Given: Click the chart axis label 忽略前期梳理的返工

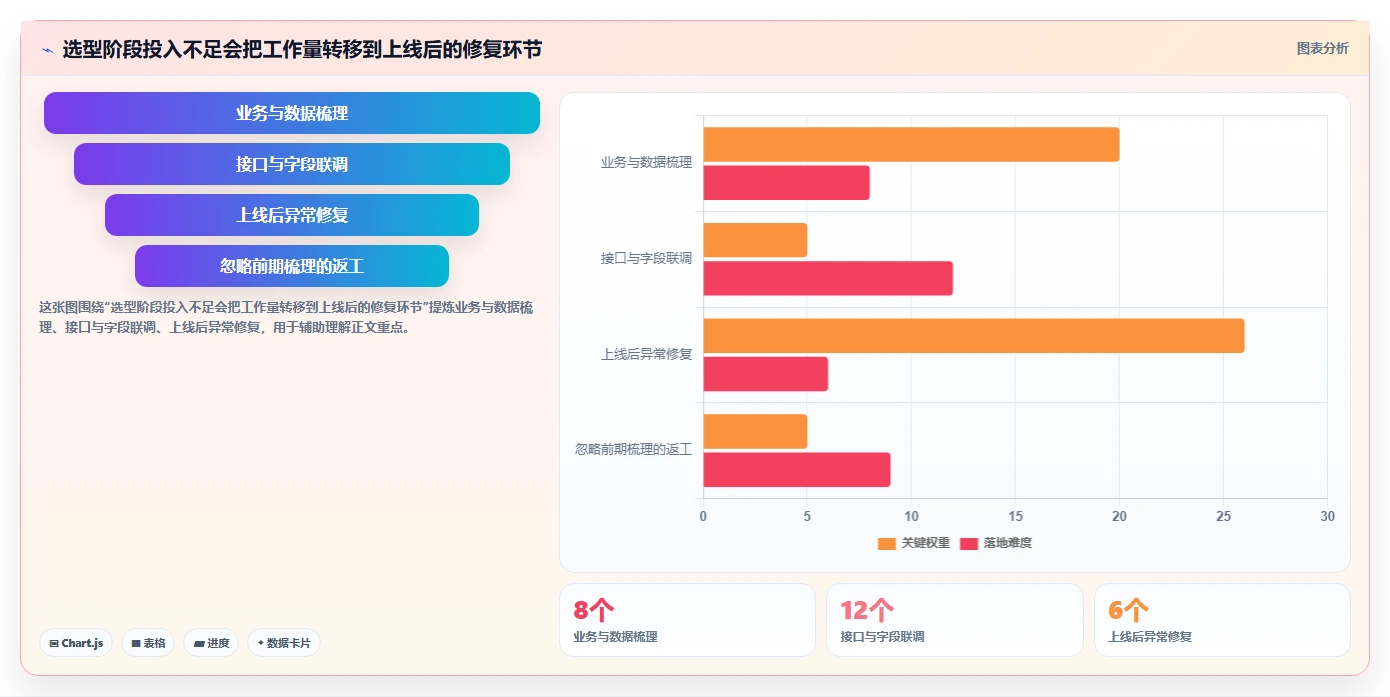Looking at the screenshot, I should pyautogui.click(x=633, y=450).
